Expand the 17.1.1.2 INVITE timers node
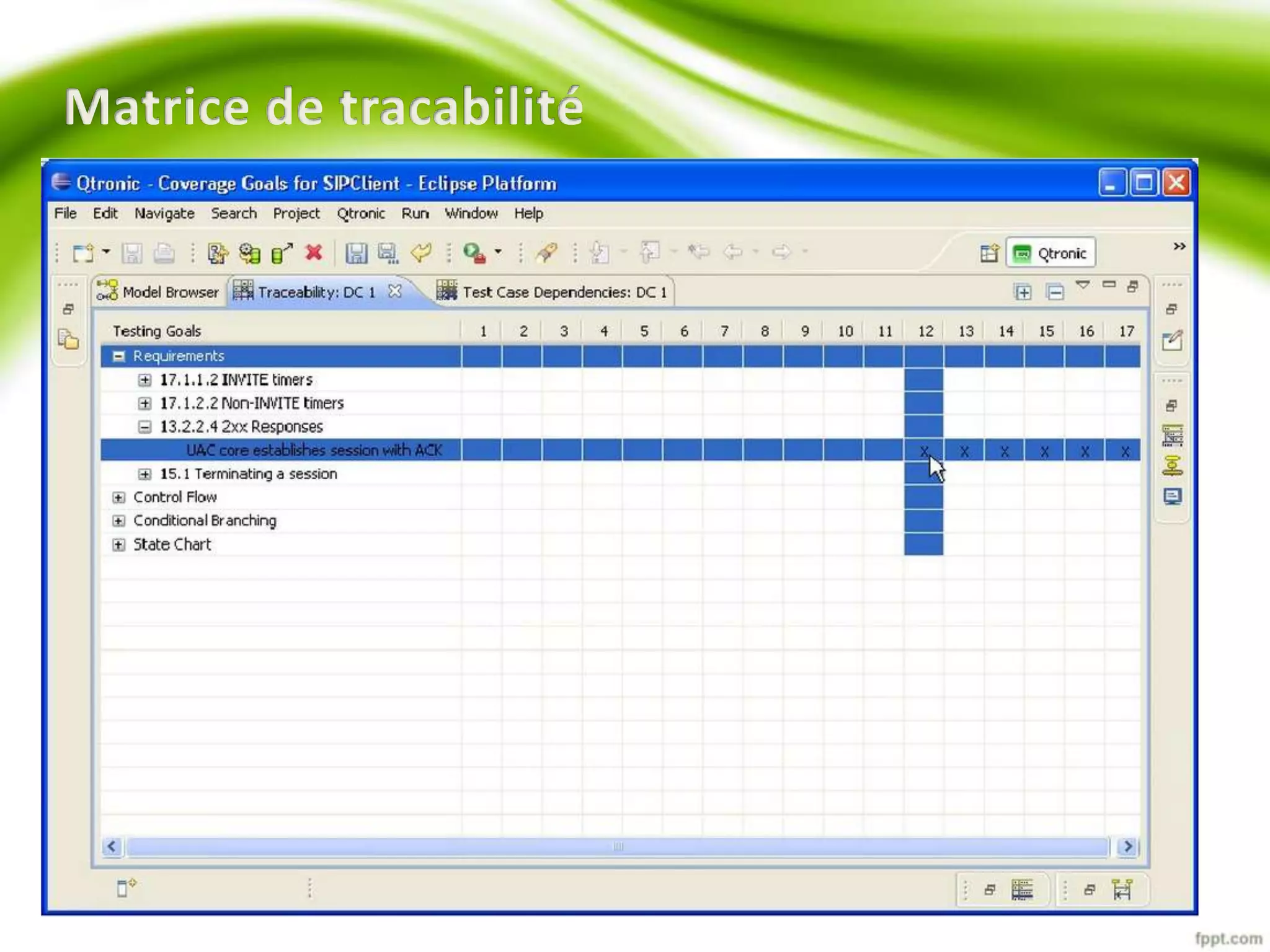 pyautogui.click(x=144, y=379)
